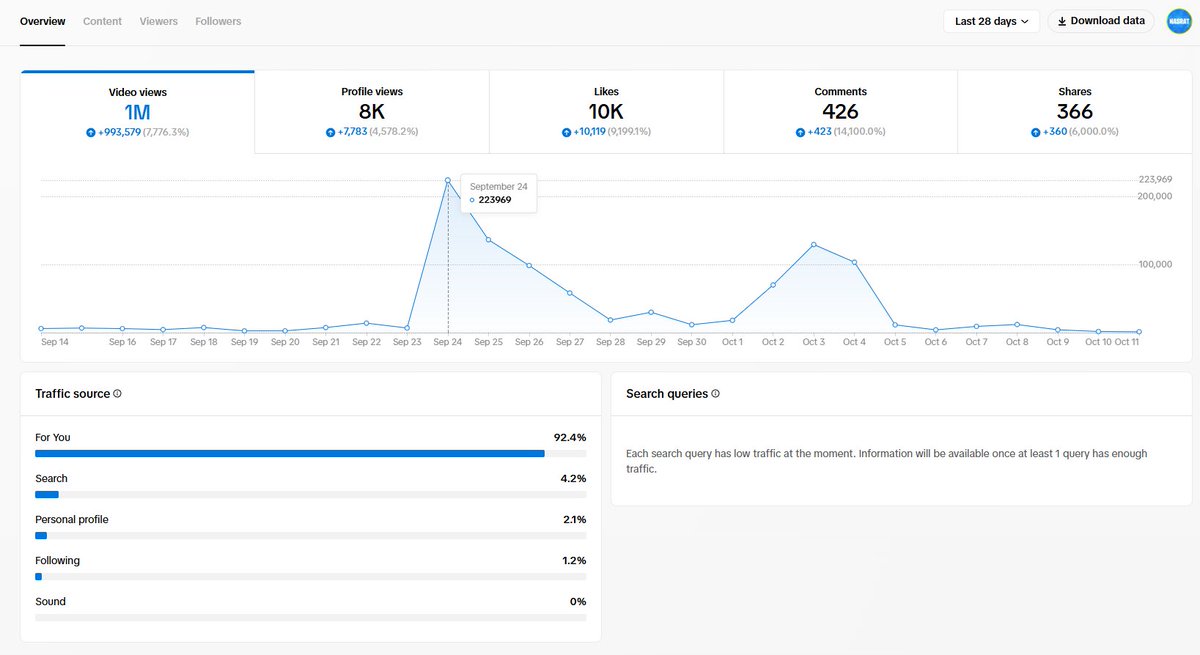Select the Comments metric card
This screenshot has width=1200, height=655.
point(840,110)
